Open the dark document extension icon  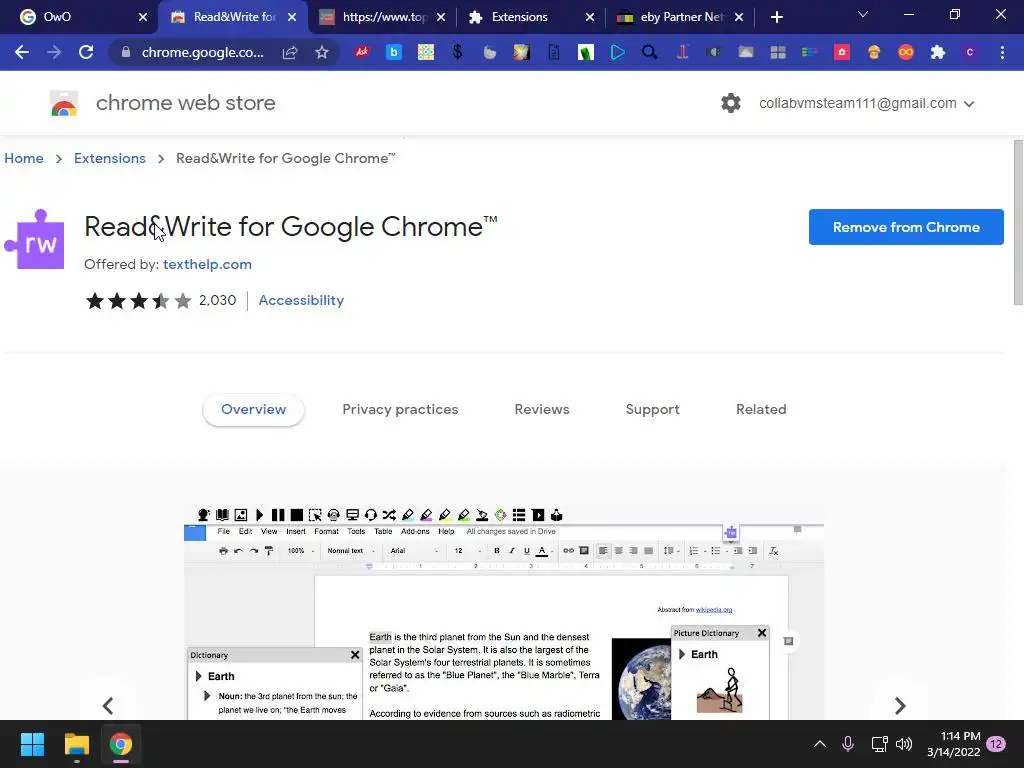(x=554, y=52)
